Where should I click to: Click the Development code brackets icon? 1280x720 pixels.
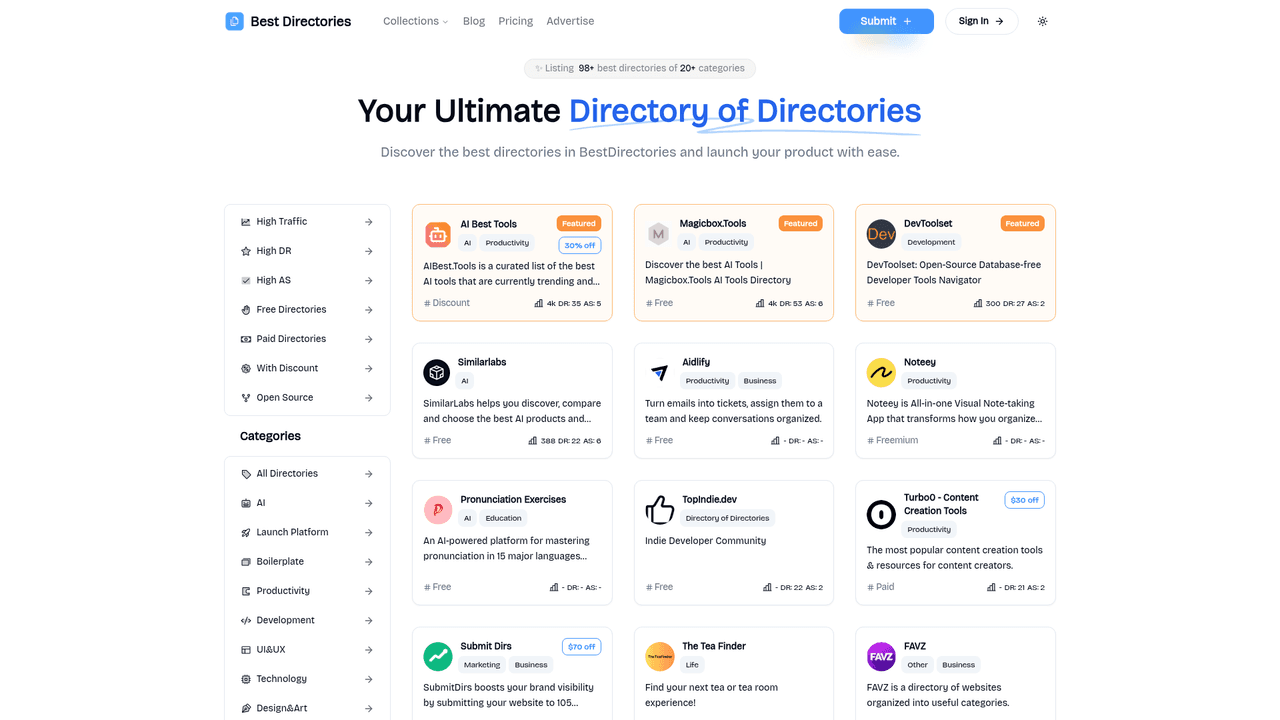(246, 621)
